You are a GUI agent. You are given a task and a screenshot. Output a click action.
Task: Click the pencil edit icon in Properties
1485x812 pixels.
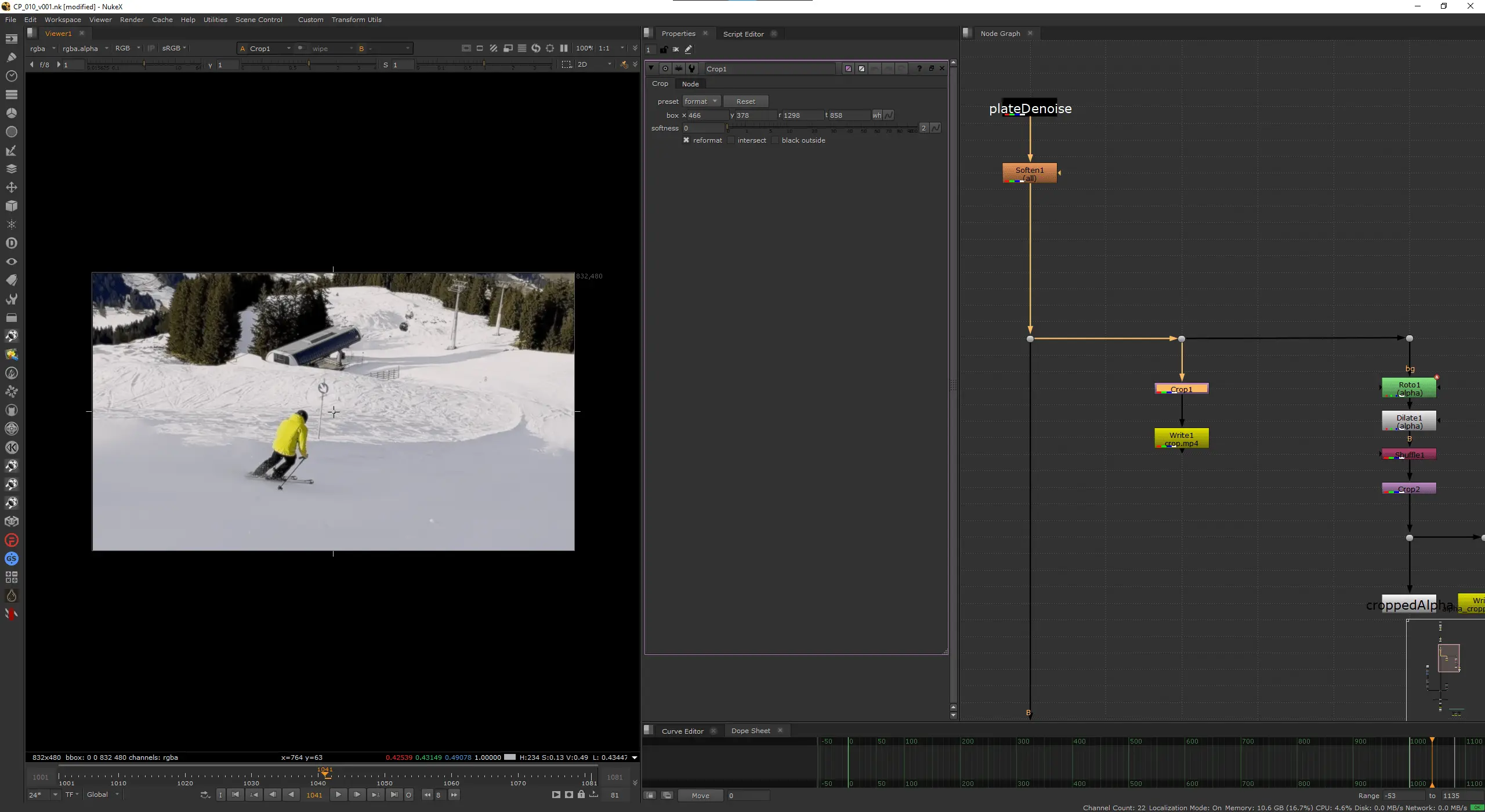[688, 49]
